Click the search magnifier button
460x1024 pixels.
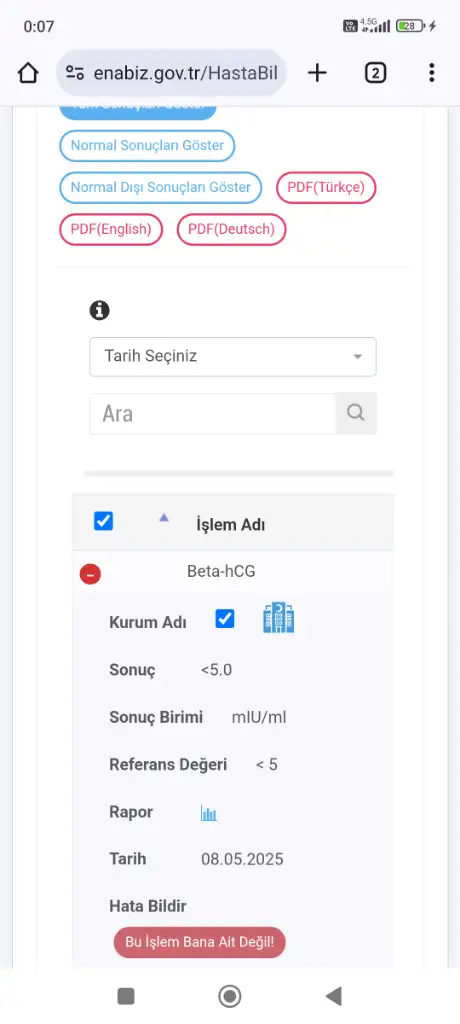pos(356,413)
